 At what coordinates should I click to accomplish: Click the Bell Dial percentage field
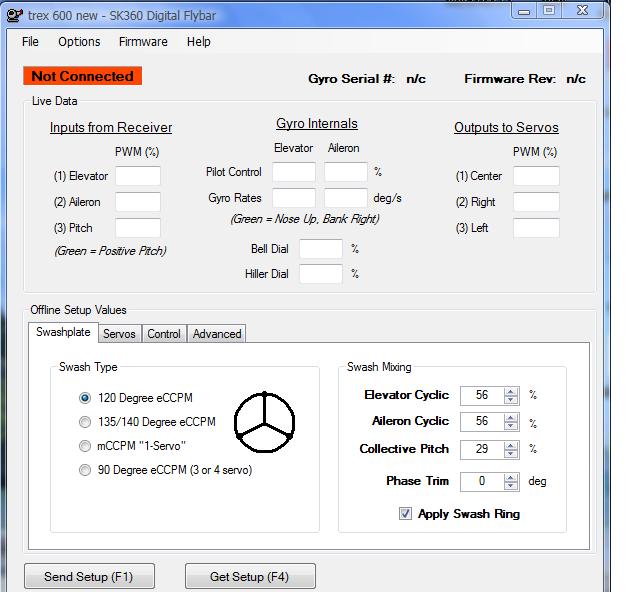321,249
